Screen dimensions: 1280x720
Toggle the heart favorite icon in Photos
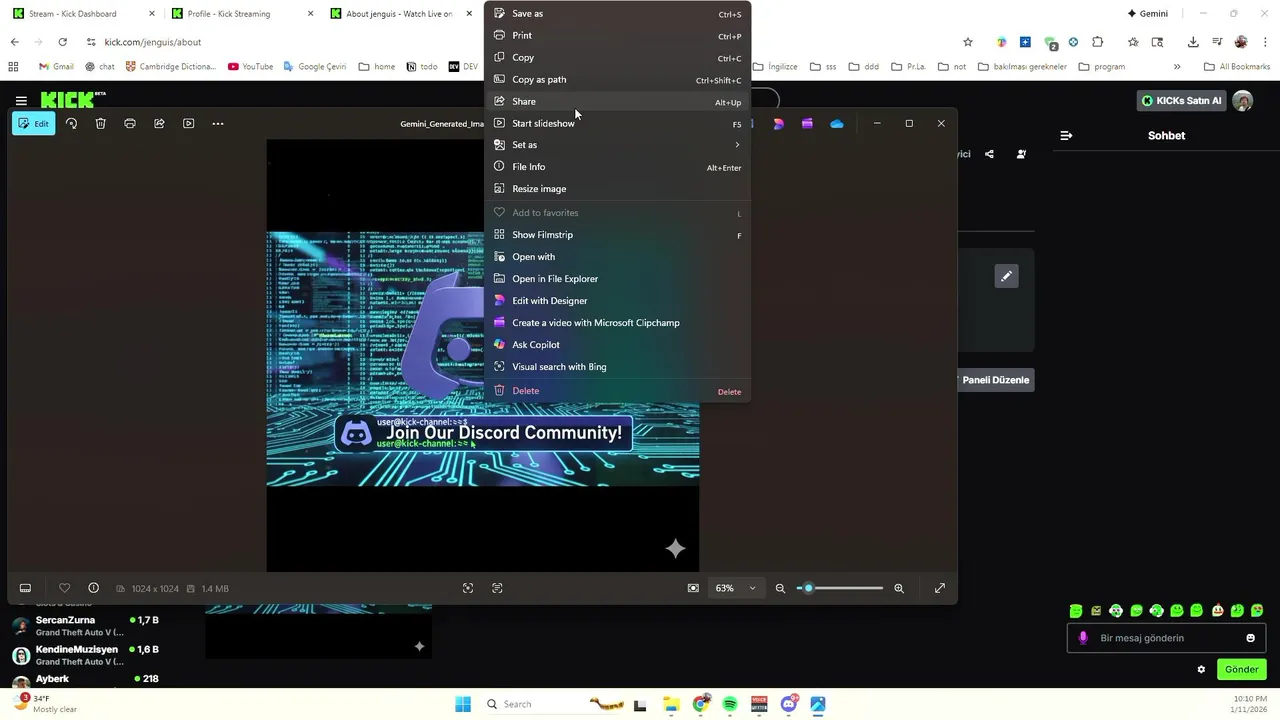pos(64,588)
